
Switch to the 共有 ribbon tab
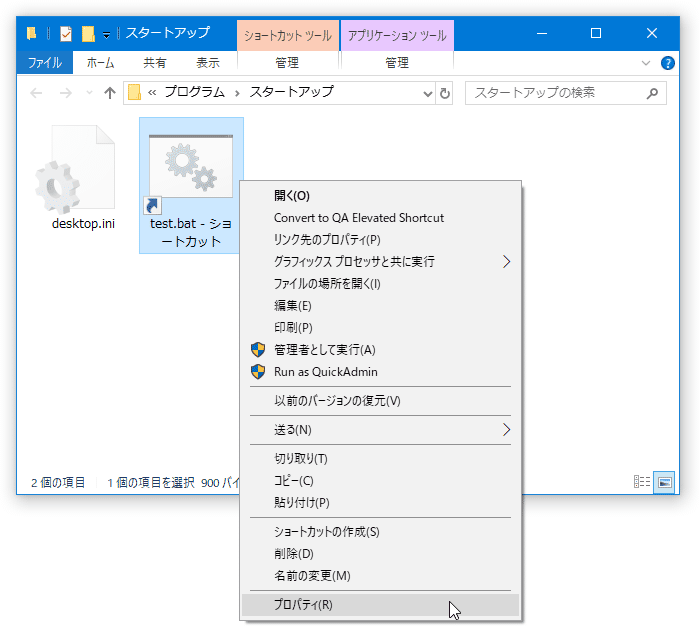(155, 63)
